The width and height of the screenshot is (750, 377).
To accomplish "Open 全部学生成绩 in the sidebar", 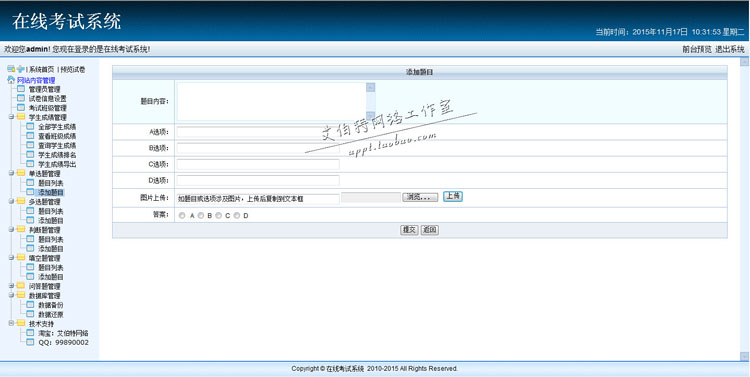I will (x=57, y=127).
